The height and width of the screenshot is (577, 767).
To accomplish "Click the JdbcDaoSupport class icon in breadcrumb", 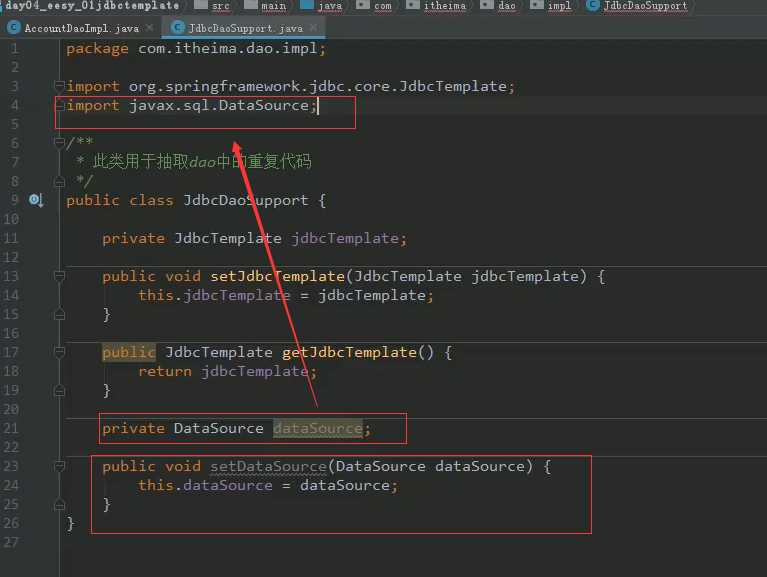I will point(593,5).
